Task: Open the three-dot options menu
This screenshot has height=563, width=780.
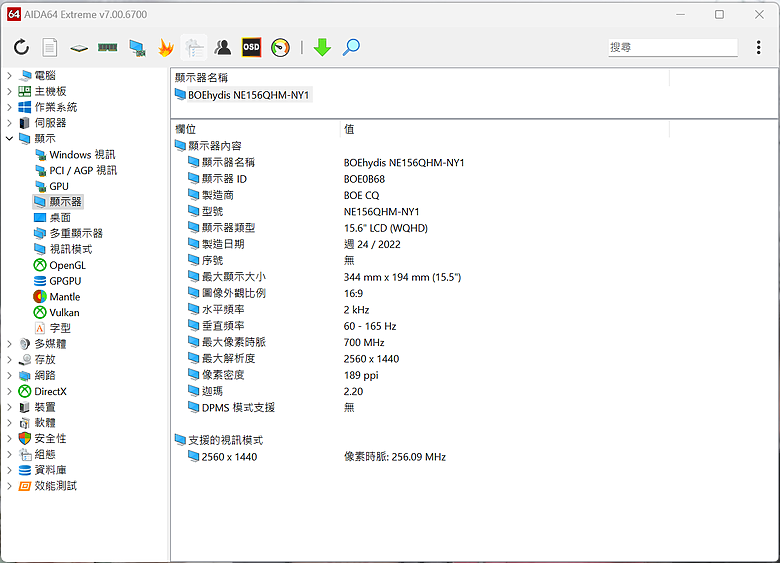Action: coord(758,47)
